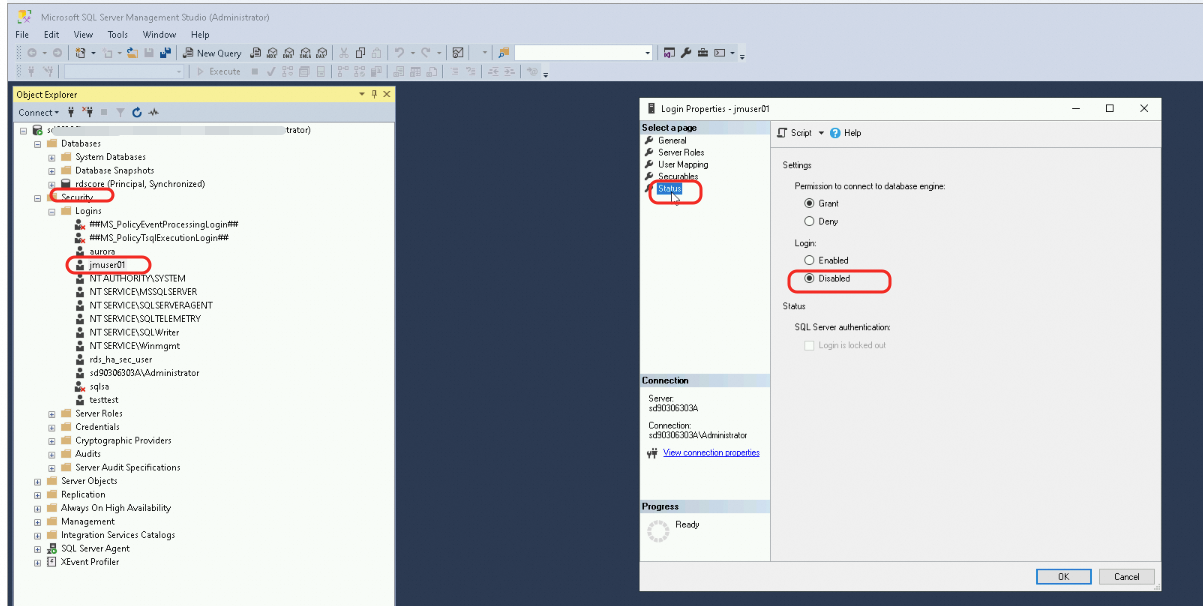Viewport: 1203px width, 606px height.
Task: Collapse the Logins folder
Action: (52, 211)
